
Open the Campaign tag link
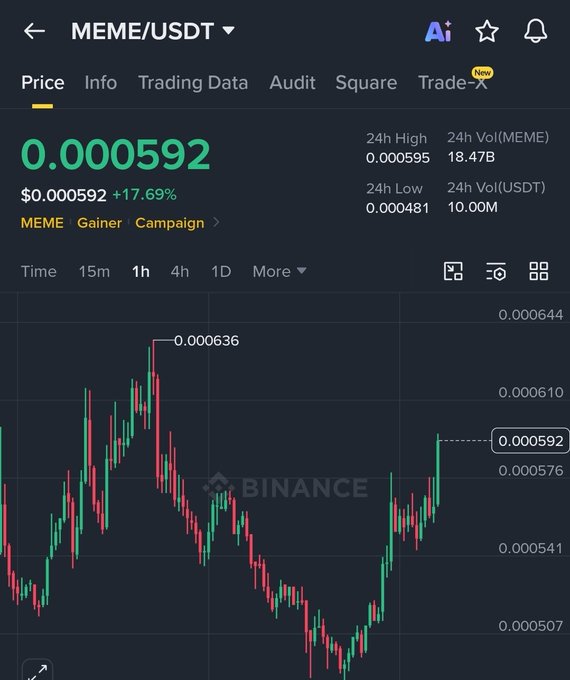click(170, 223)
